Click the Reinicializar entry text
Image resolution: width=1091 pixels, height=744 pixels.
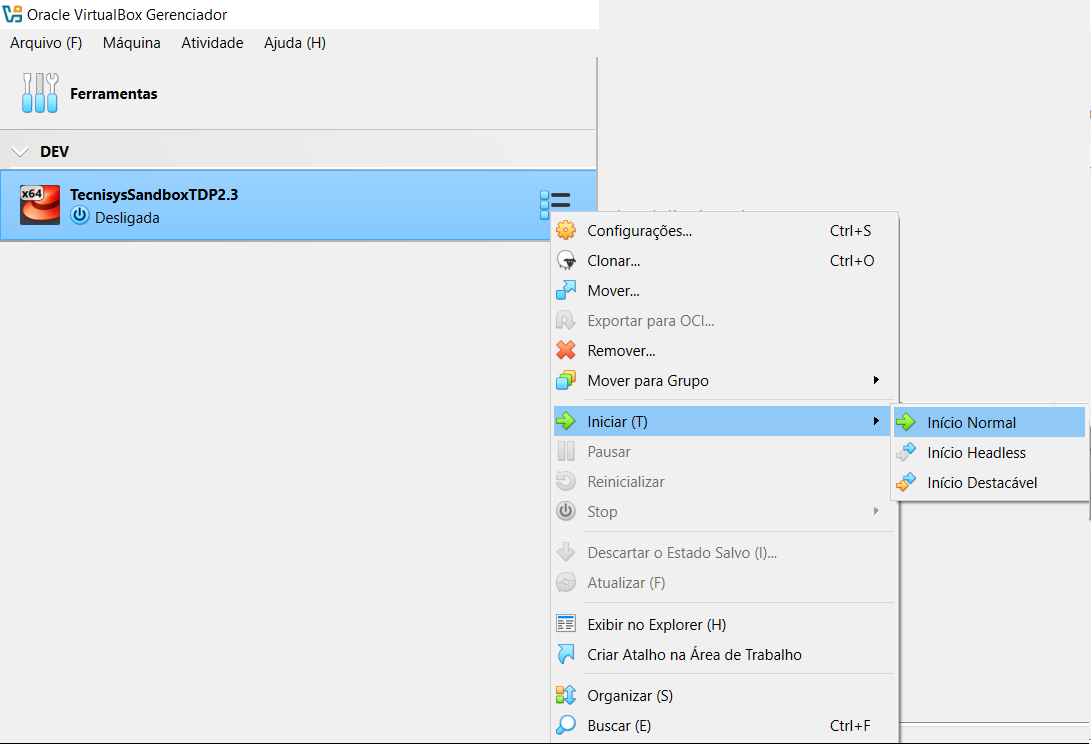point(626,481)
